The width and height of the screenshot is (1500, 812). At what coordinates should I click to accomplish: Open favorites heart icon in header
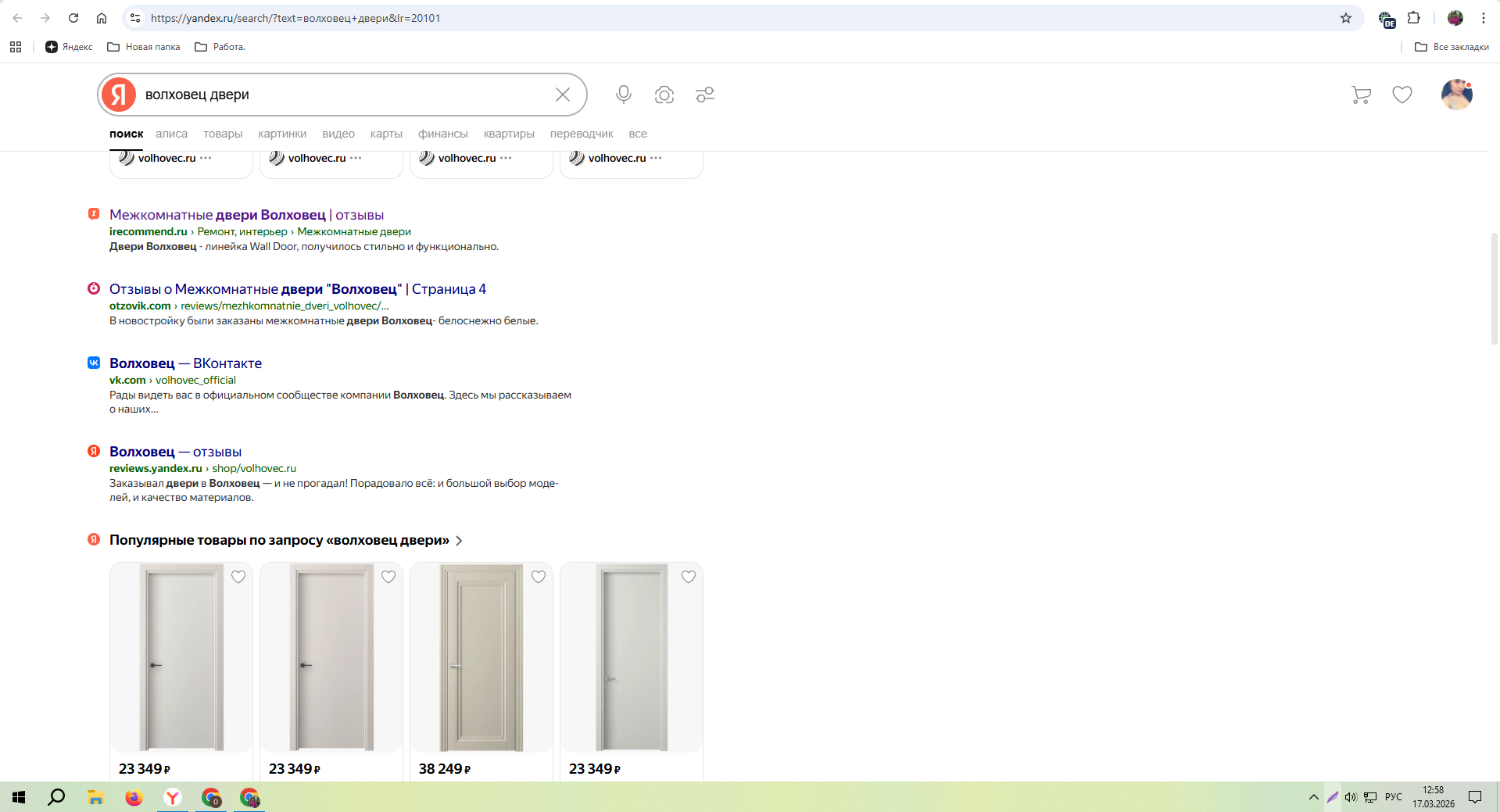[1402, 95]
